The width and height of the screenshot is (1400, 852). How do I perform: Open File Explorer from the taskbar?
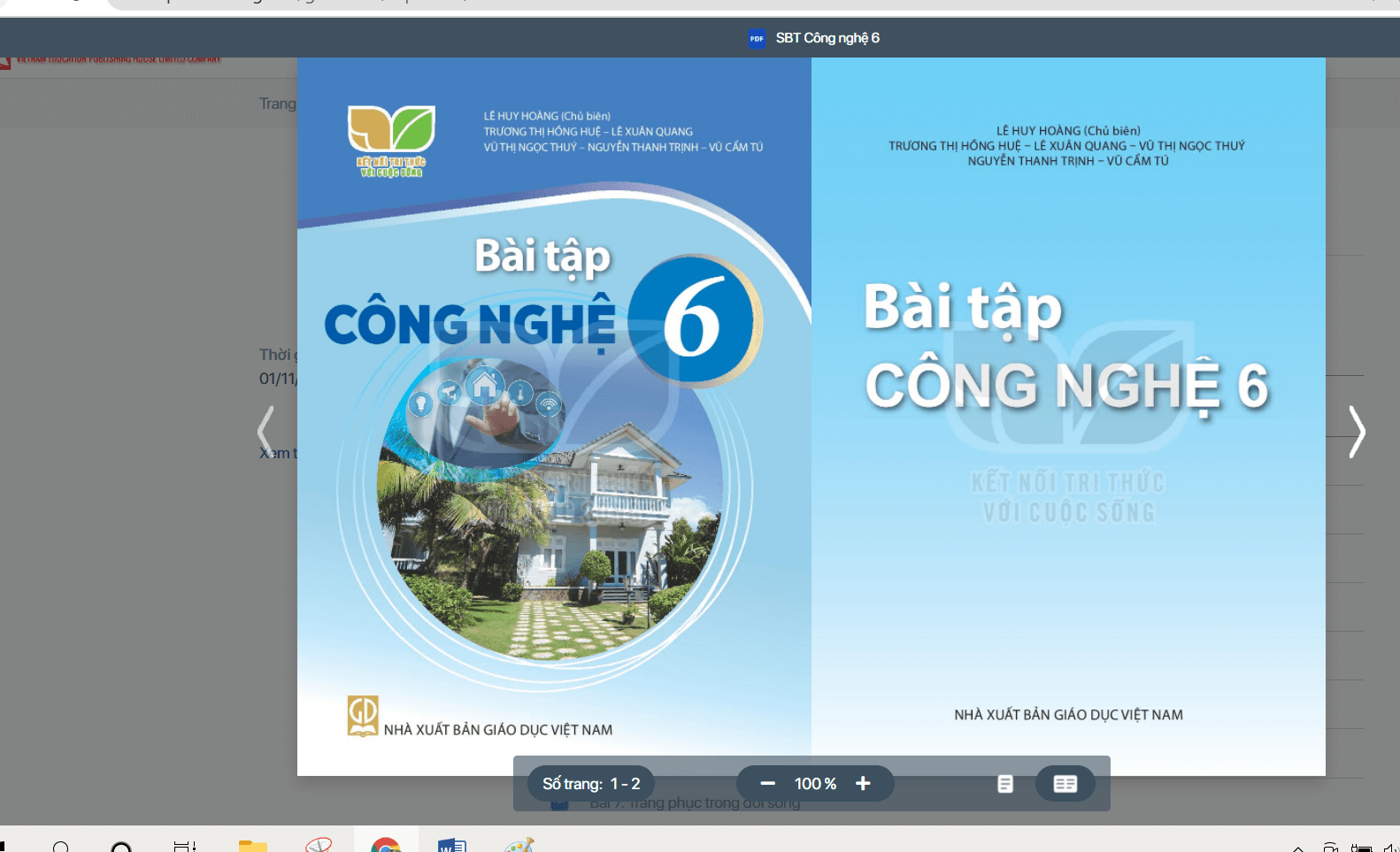coord(253,845)
